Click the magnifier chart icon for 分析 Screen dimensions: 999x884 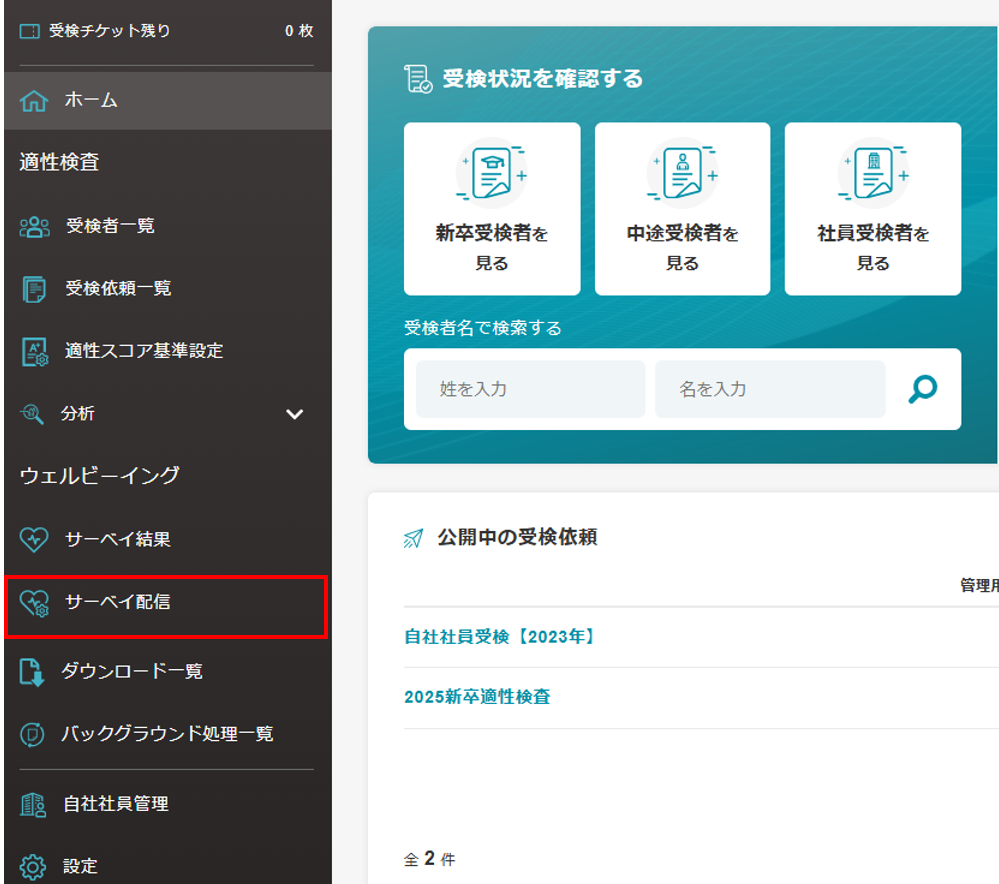[x=32, y=414]
